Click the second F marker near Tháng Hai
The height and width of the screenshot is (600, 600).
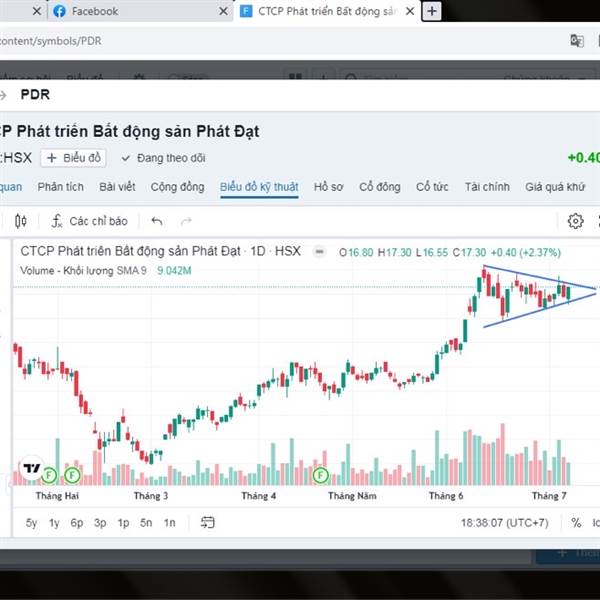[72, 475]
